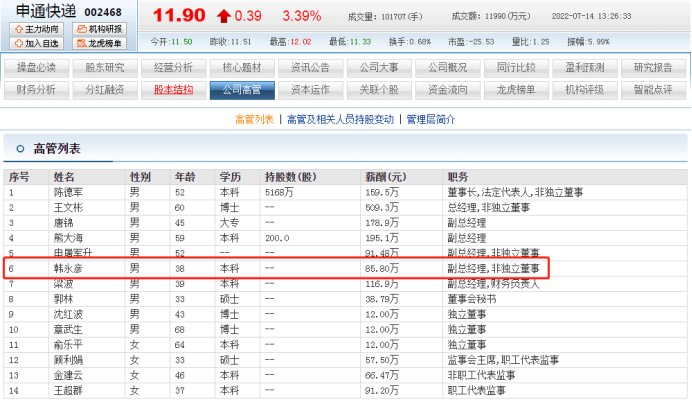The image size is (692, 411).
Task: Click name 熊大海 in the list
Action: coord(68,238)
